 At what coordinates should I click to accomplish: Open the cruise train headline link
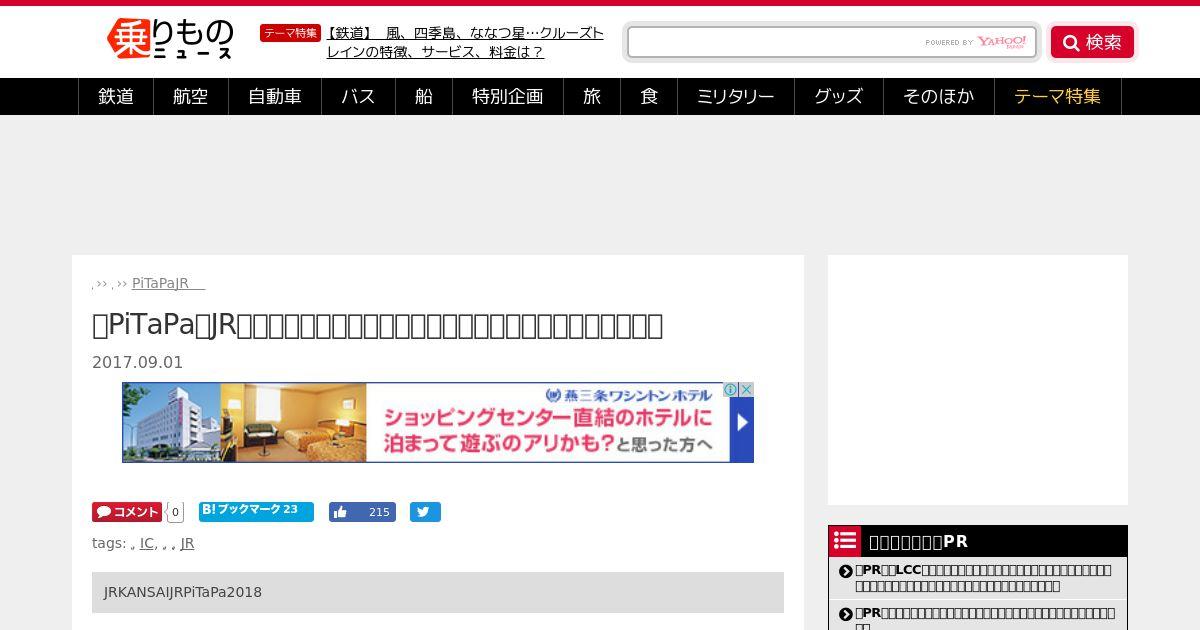coord(465,42)
